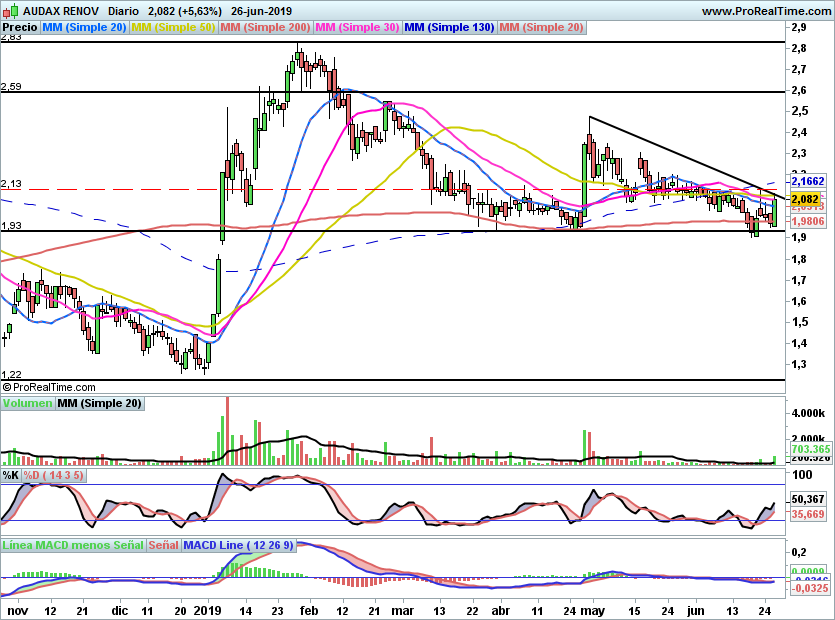Viewport: 835px width, 620px height.
Task: Click the -0,0325 MACD value tag
Action: point(810,589)
